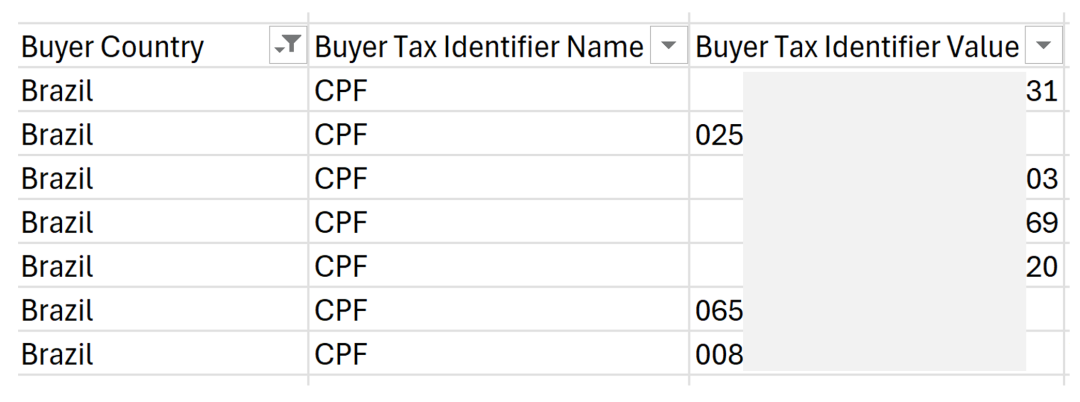Image resolution: width=1080 pixels, height=402 pixels.
Task: Select the first Brazil cell
Action: [163, 90]
